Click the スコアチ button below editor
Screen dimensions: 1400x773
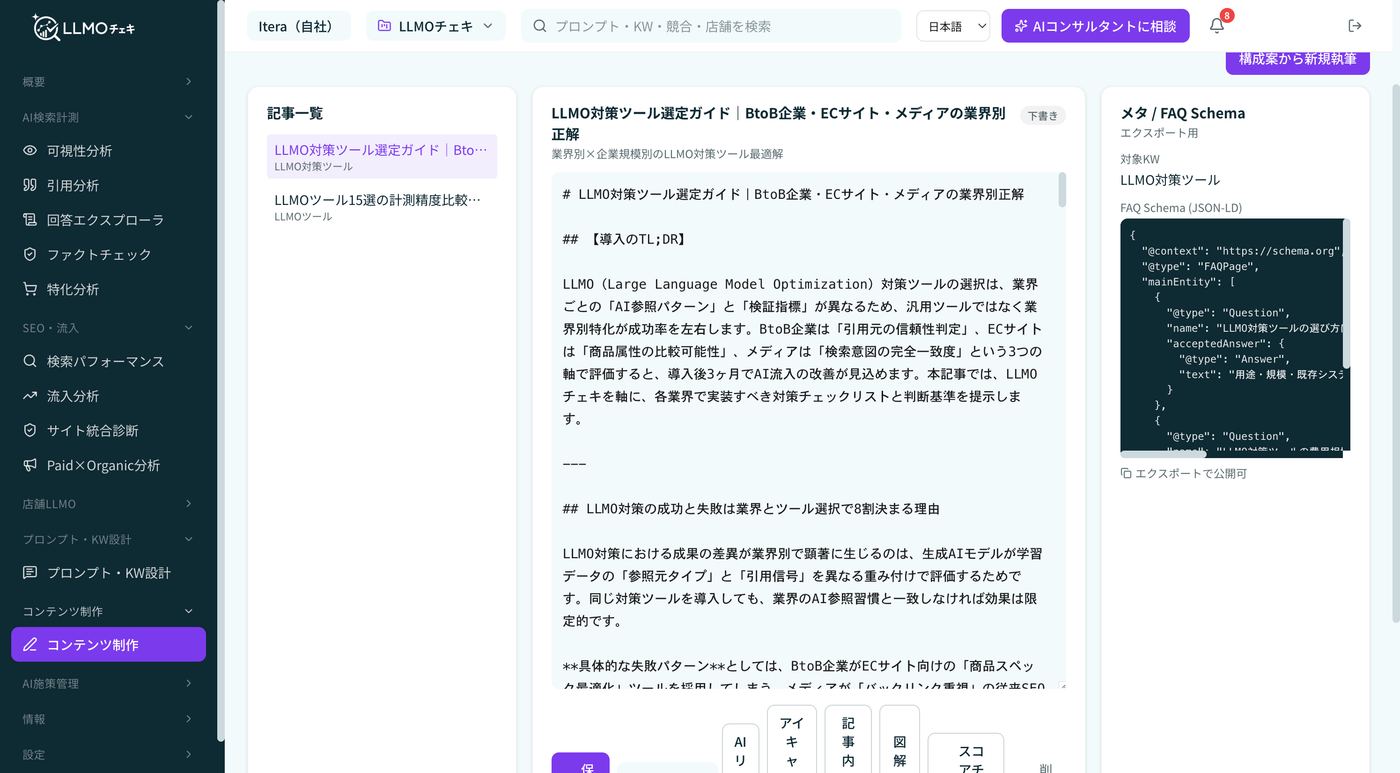pos(966,754)
